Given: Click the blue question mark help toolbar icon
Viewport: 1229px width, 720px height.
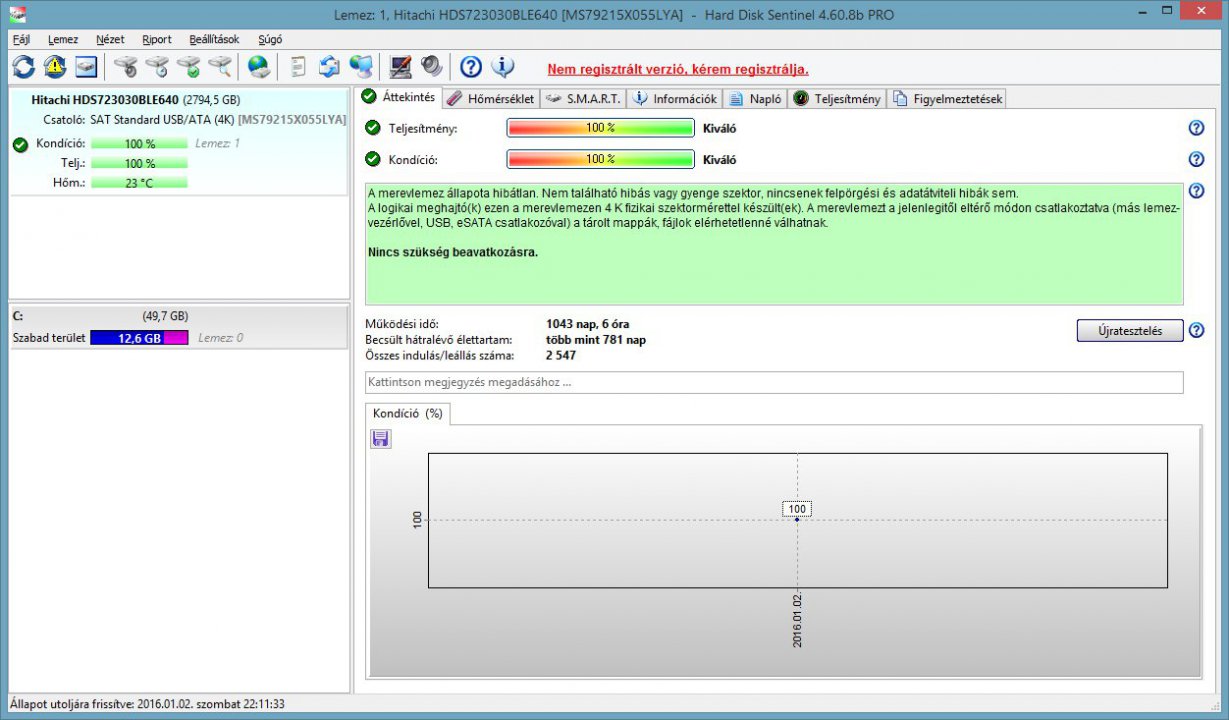Looking at the screenshot, I should pyautogui.click(x=471, y=67).
